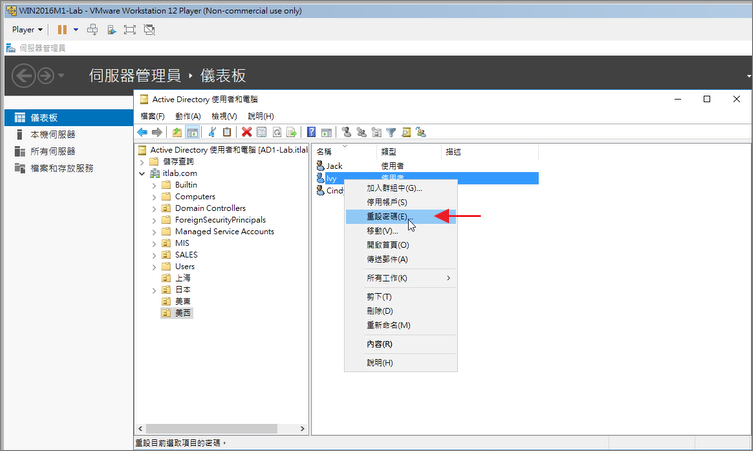Click the VMware send Ctrl+Alt+Del icon
The width and height of the screenshot is (753, 451).
coord(92,30)
